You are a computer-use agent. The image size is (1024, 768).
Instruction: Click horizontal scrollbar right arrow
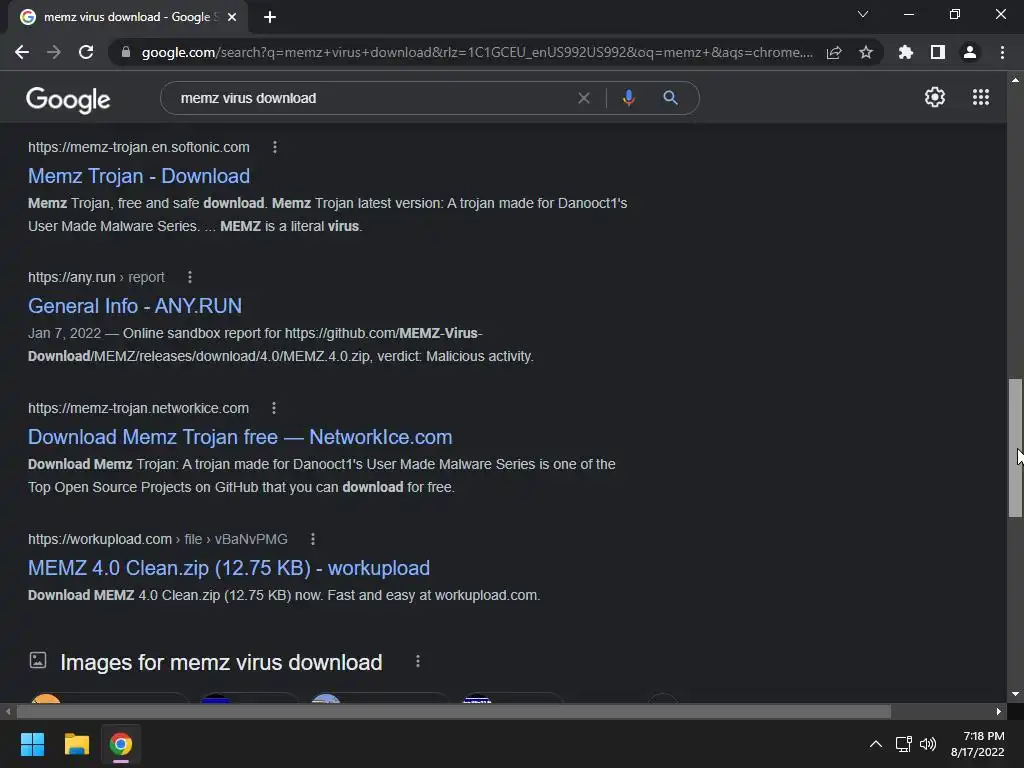tap(999, 711)
